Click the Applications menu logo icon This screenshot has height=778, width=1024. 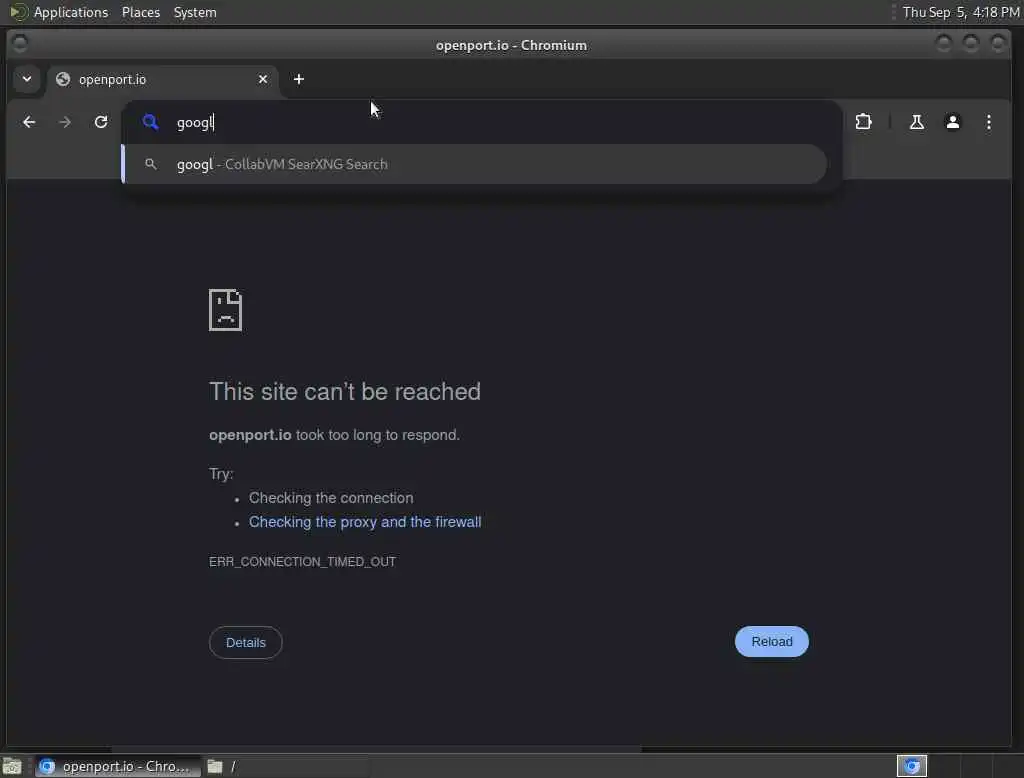(x=18, y=12)
